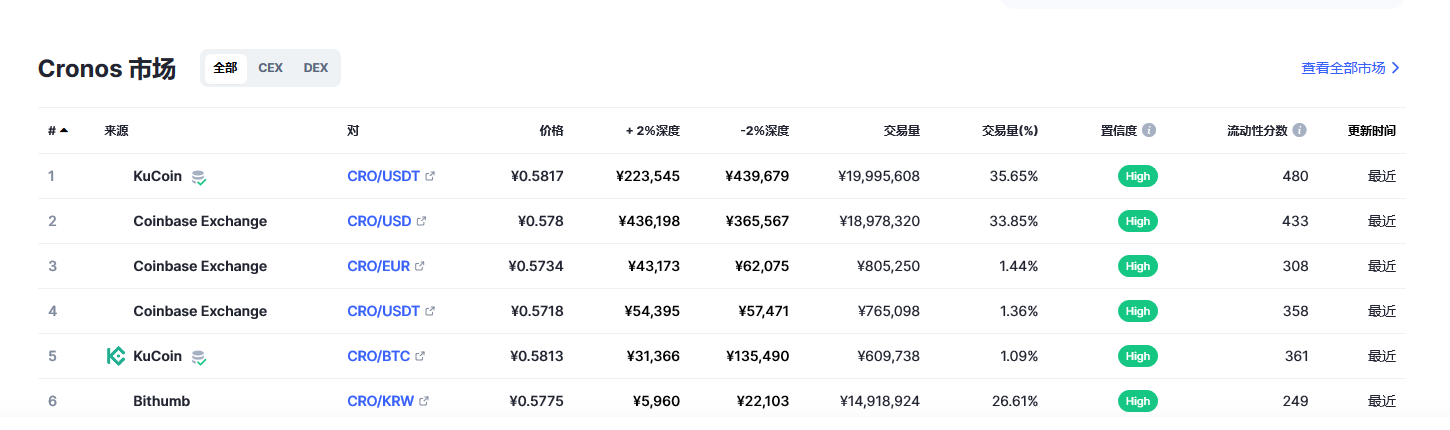Open the external link icon next to CRO/USD
1450x430 pixels.
(421, 221)
